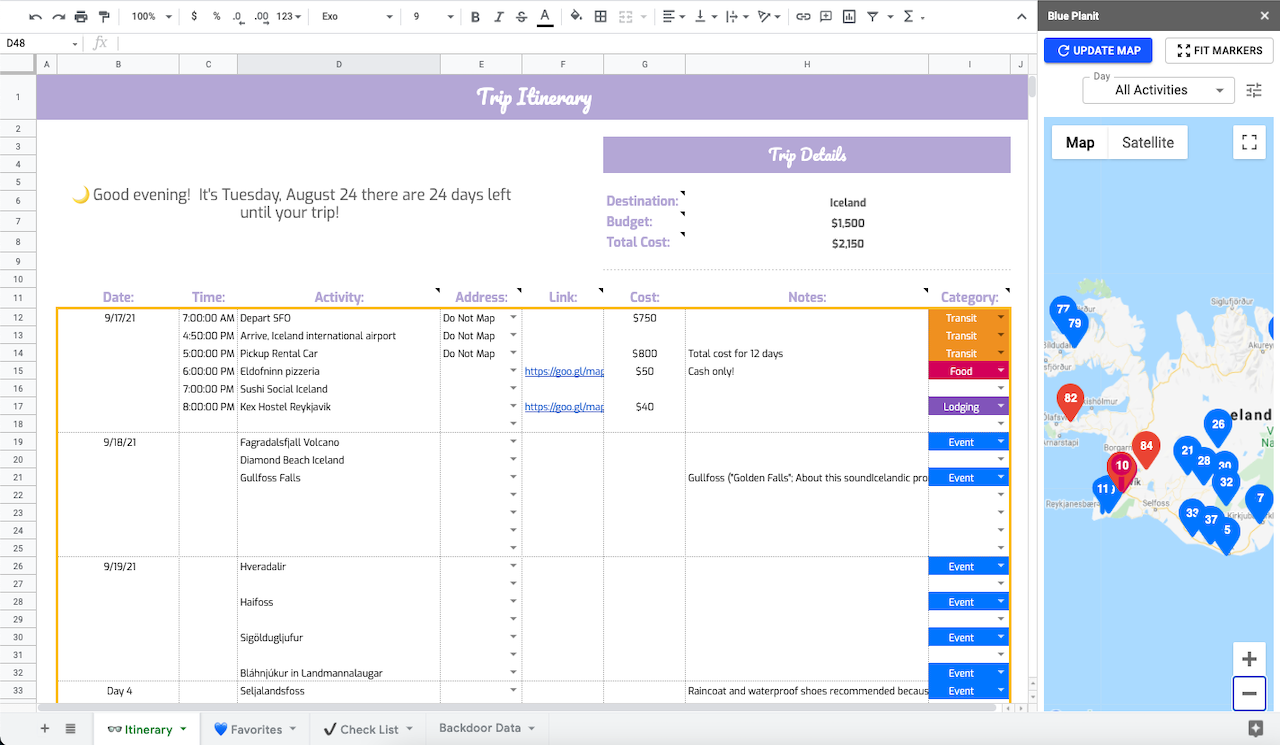
Task: Open the Day 'All Activities' dropdown
Action: [1157, 90]
